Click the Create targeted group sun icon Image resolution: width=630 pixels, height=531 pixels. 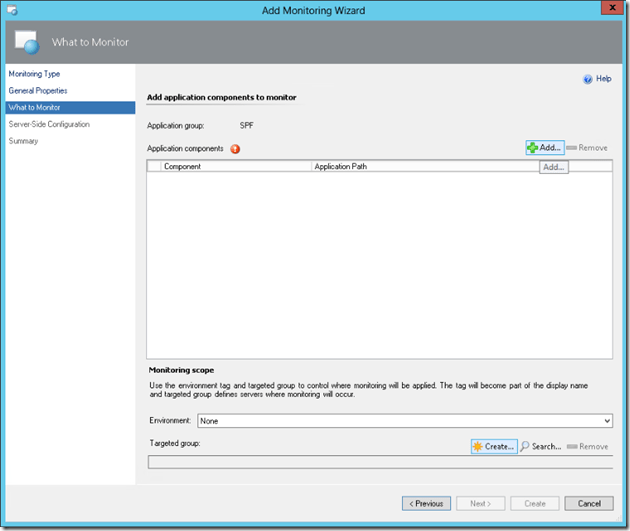[478, 446]
